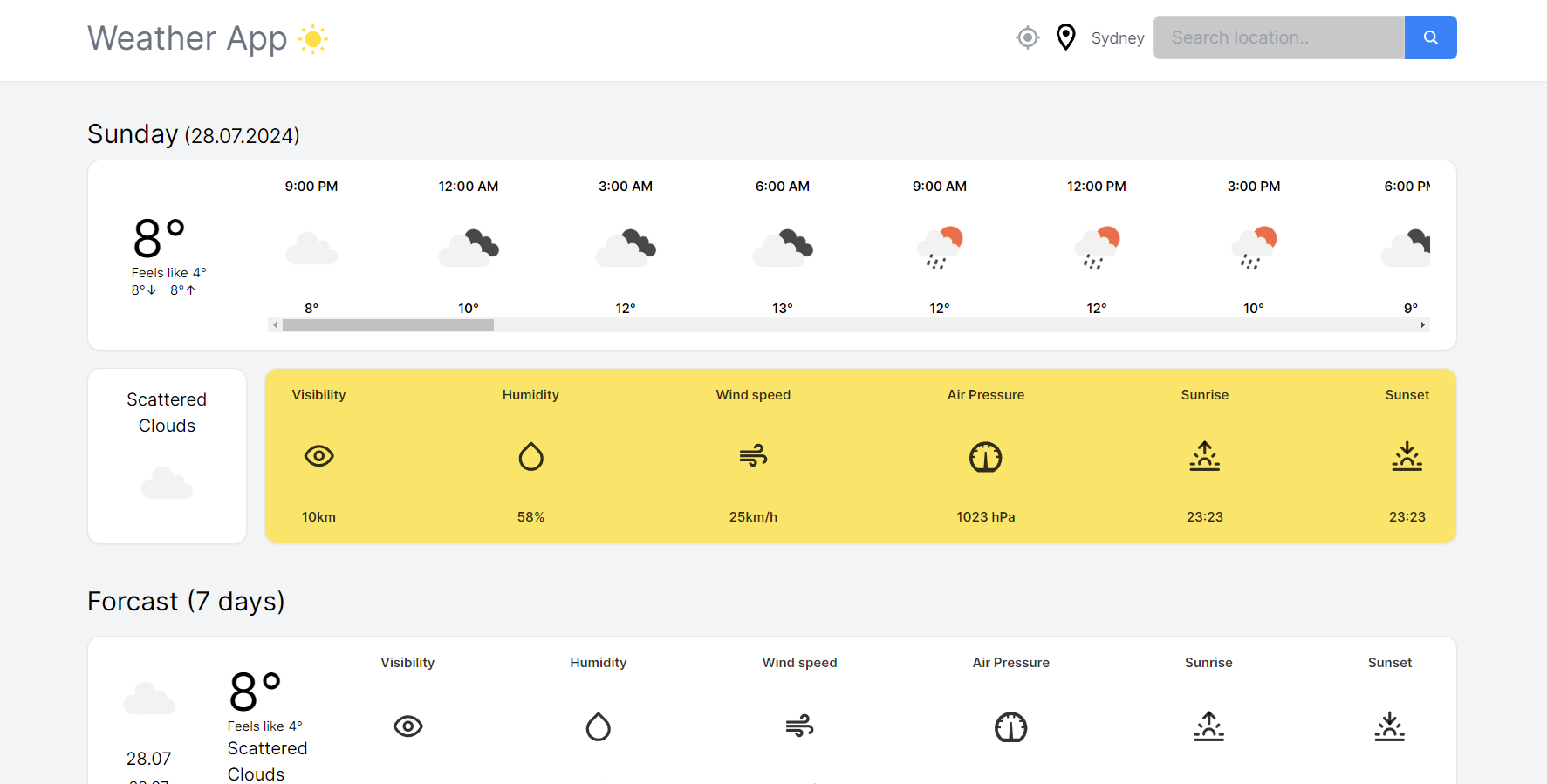
Task: Click the hourly forecast scrollbar left arrow
Action: 275,325
